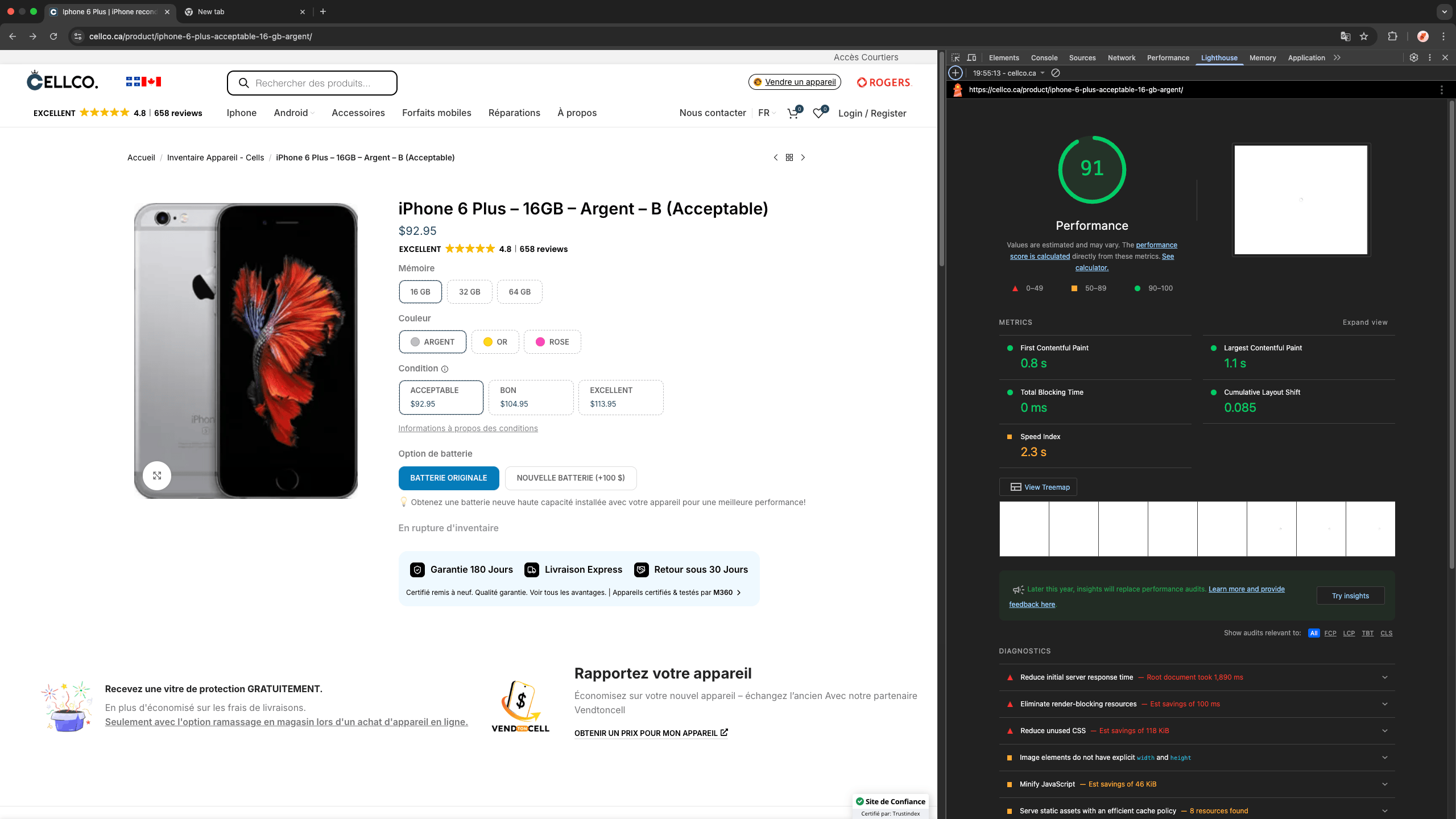This screenshot has height=819, width=1456.
Task: Choose ROSE color option
Action: (x=552, y=342)
